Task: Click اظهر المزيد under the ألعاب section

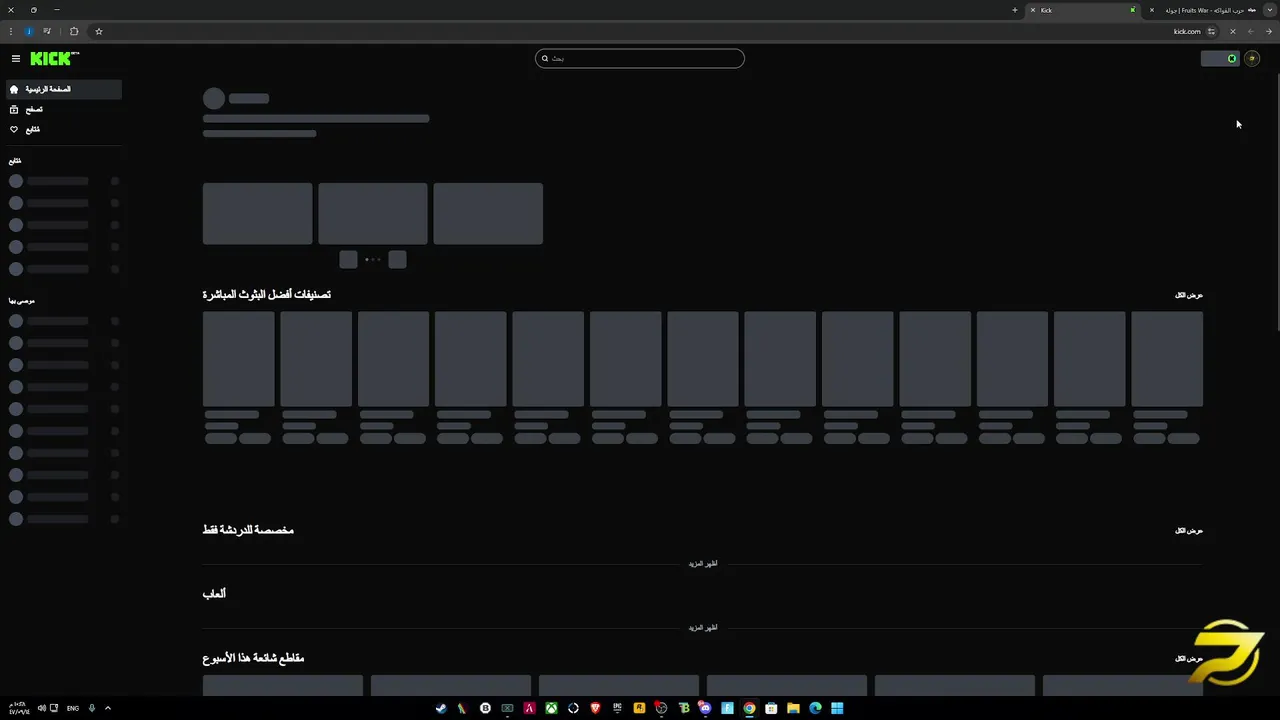Action: click(703, 628)
